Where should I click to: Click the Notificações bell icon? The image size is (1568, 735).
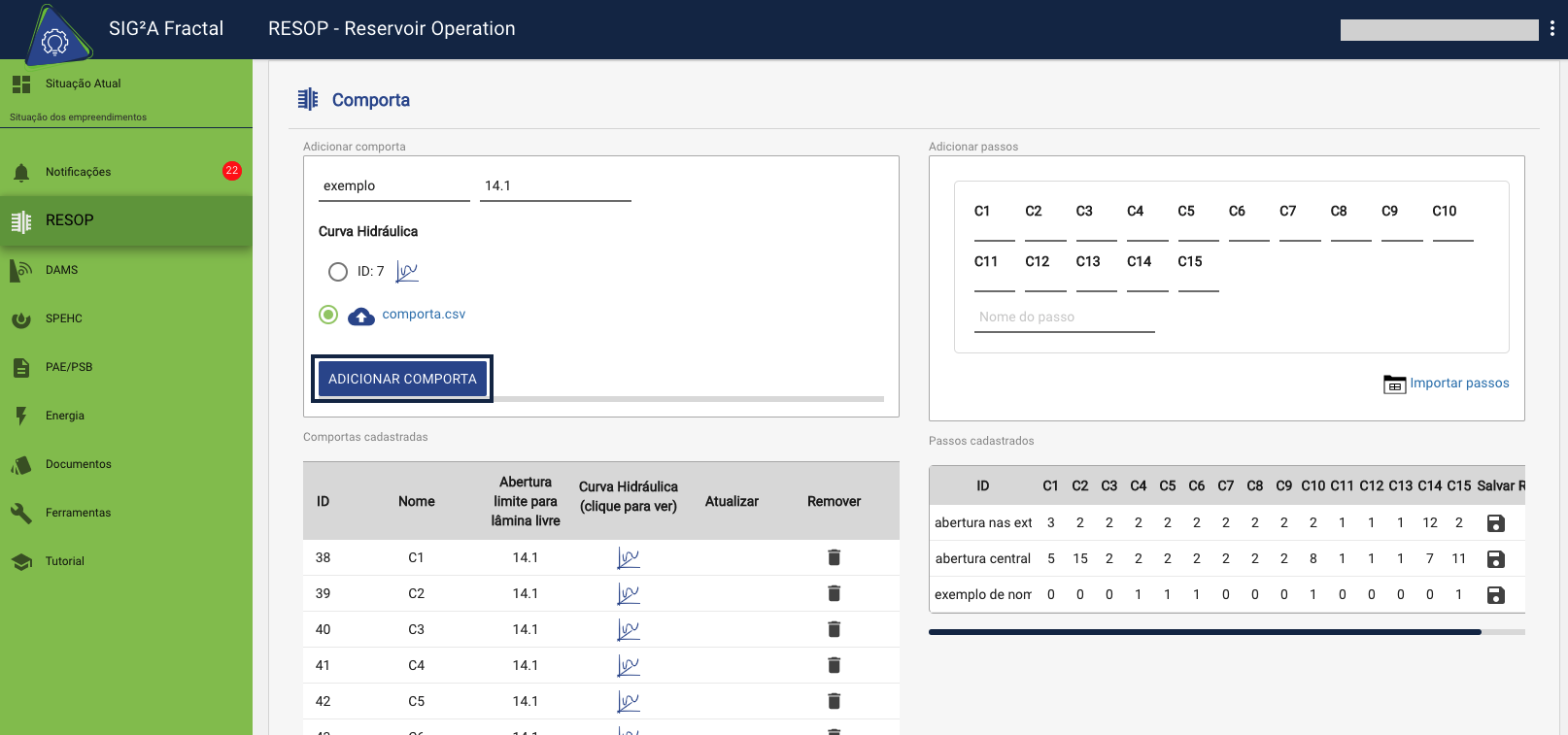[21, 173]
